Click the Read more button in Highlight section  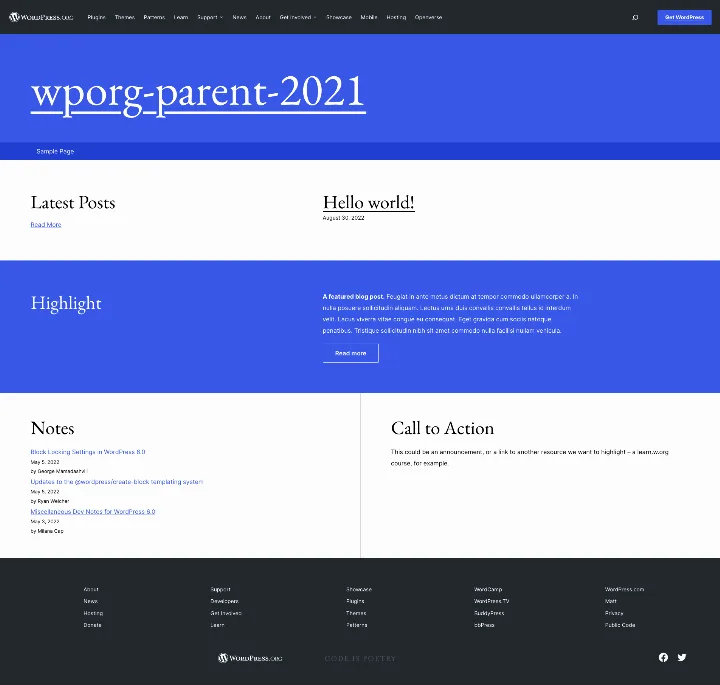pyautogui.click(x=351, y=353)
